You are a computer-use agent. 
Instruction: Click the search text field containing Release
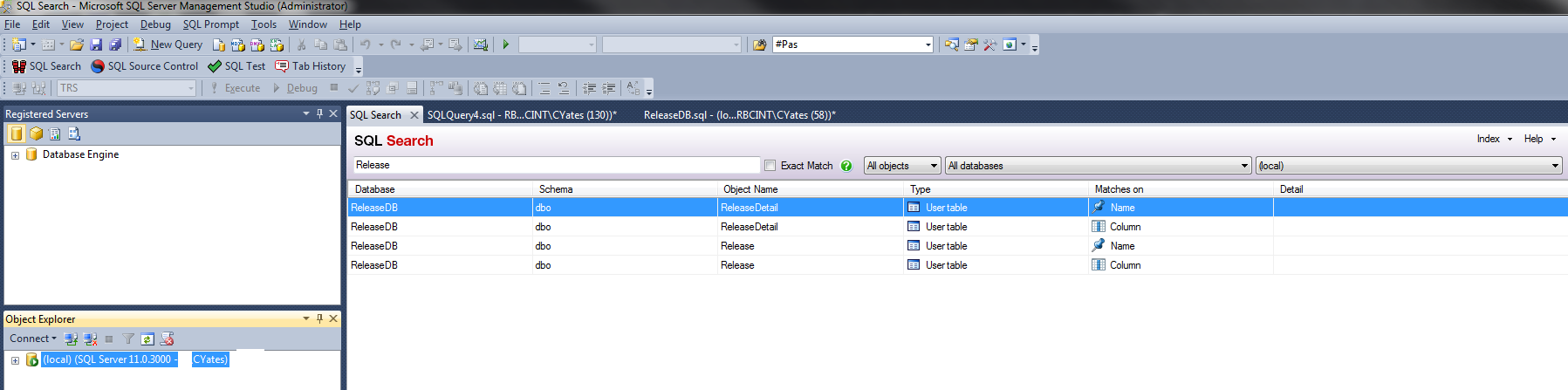click(556, 165)
